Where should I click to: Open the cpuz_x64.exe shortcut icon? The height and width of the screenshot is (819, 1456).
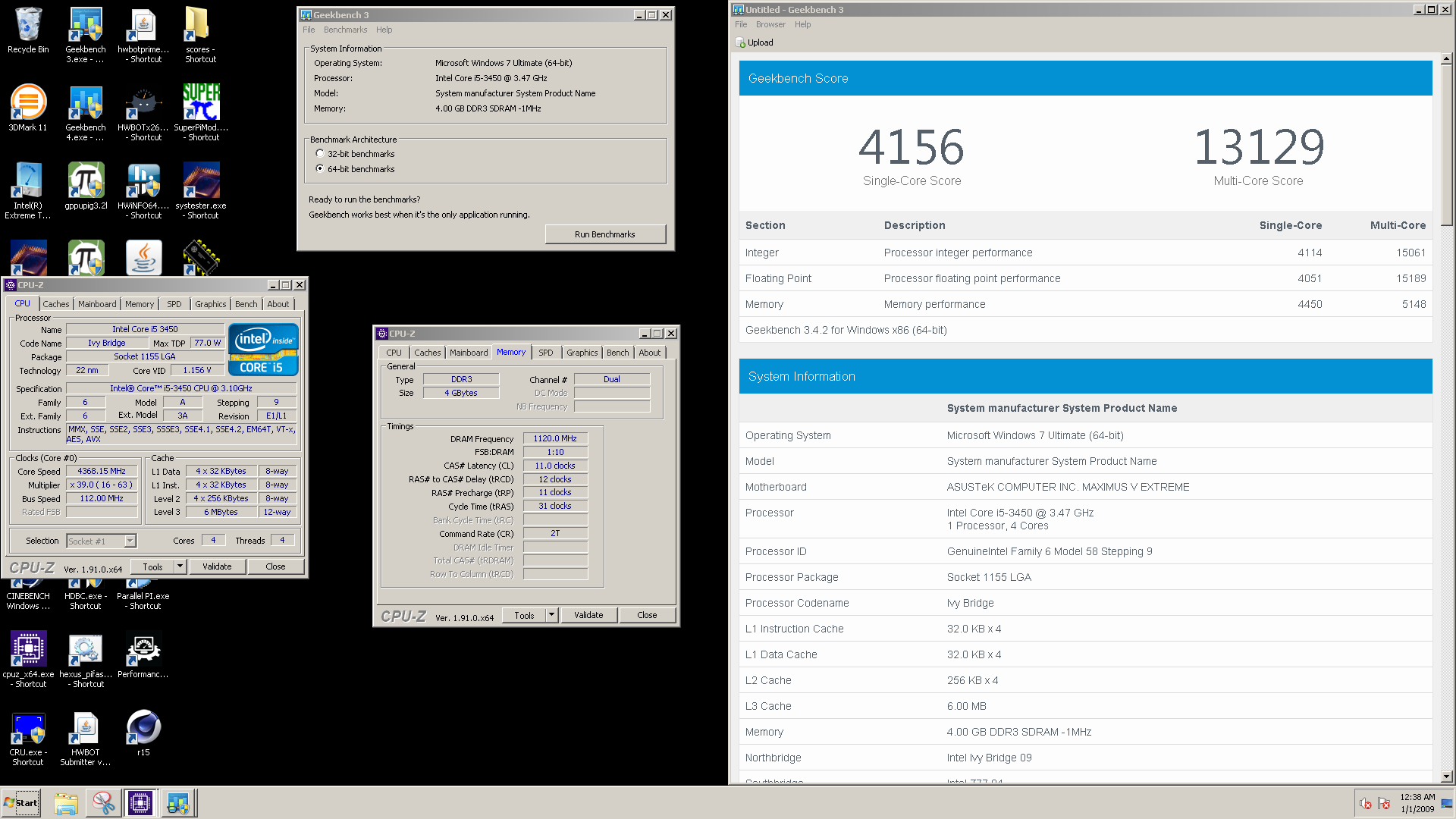pyautogui.click(x=28, y=659)
